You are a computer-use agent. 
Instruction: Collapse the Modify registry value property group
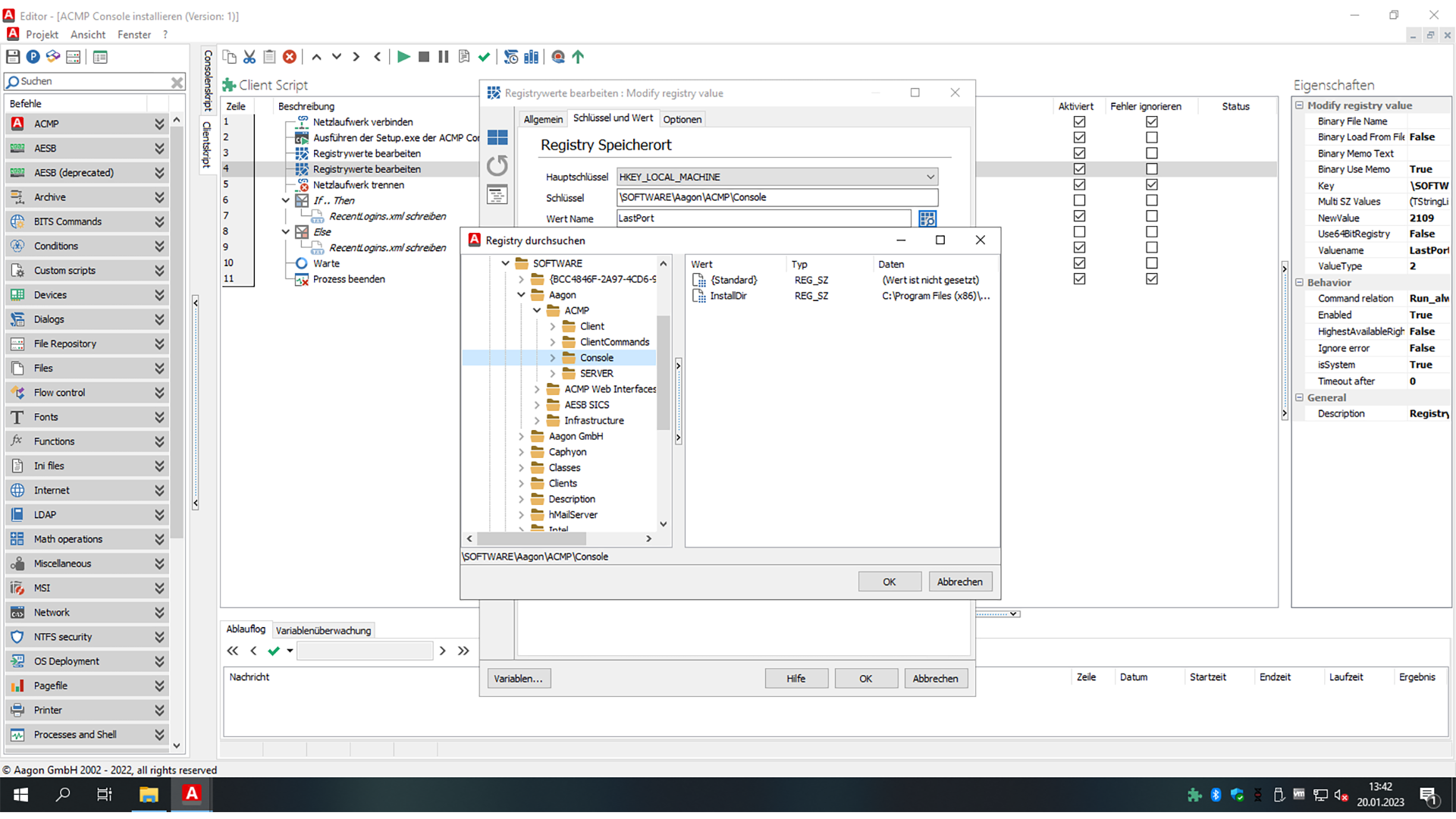1299,105
